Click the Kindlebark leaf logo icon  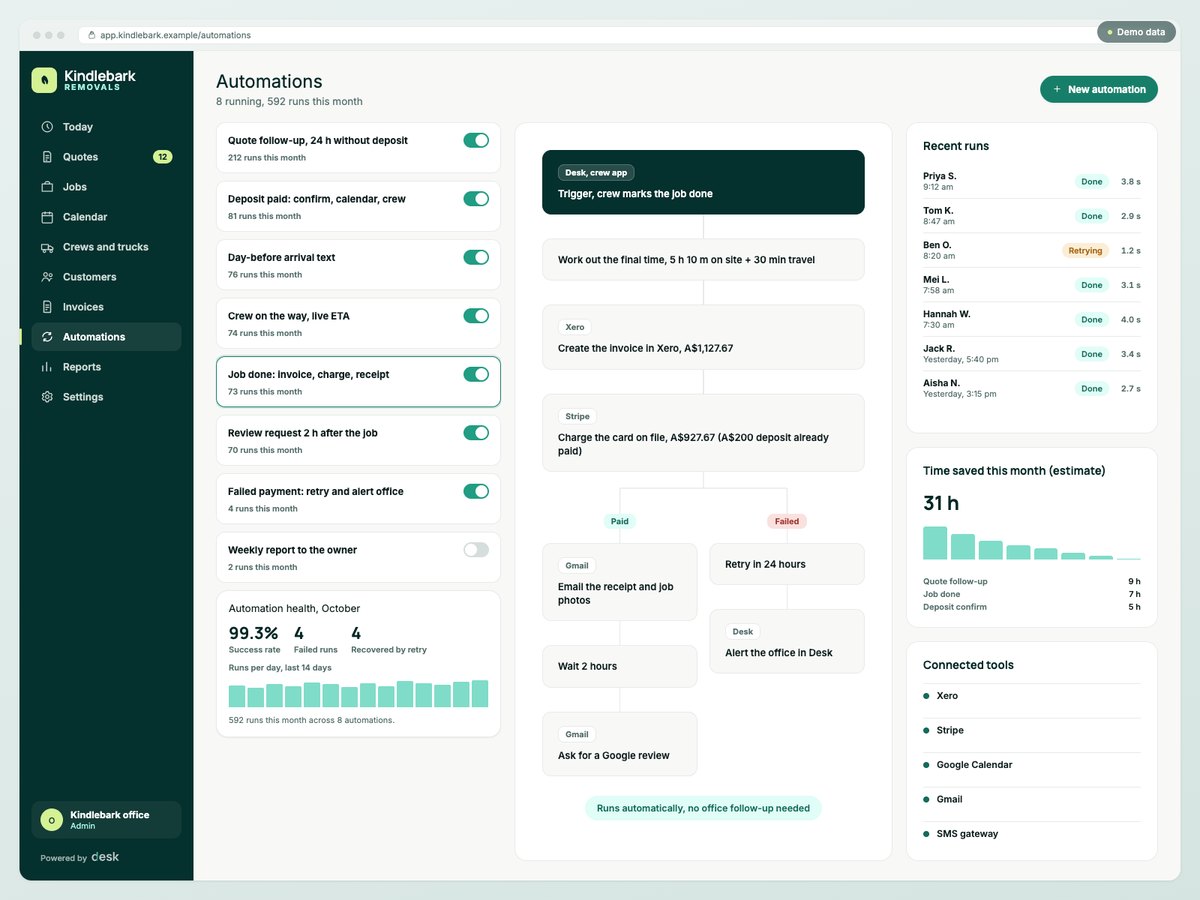pyautogui.click(x=44, y=81)
